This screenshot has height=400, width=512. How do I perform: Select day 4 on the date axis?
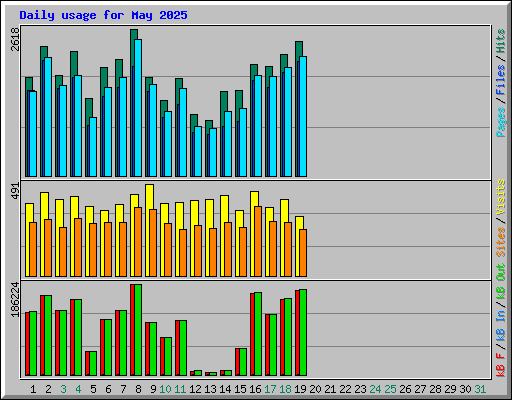pyautogui.click(x=78, y=389)
